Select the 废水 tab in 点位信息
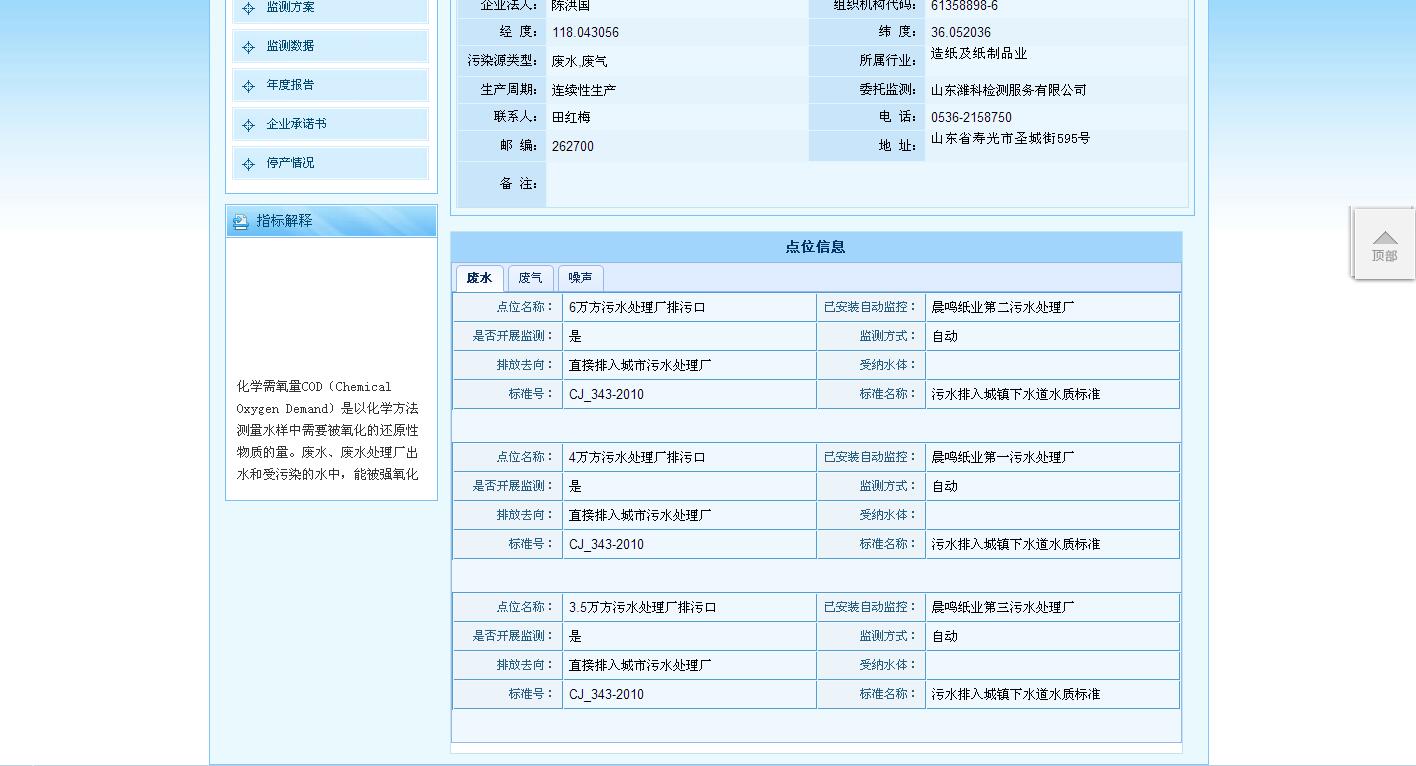The image size is (1416, 766). click(479, 278)
